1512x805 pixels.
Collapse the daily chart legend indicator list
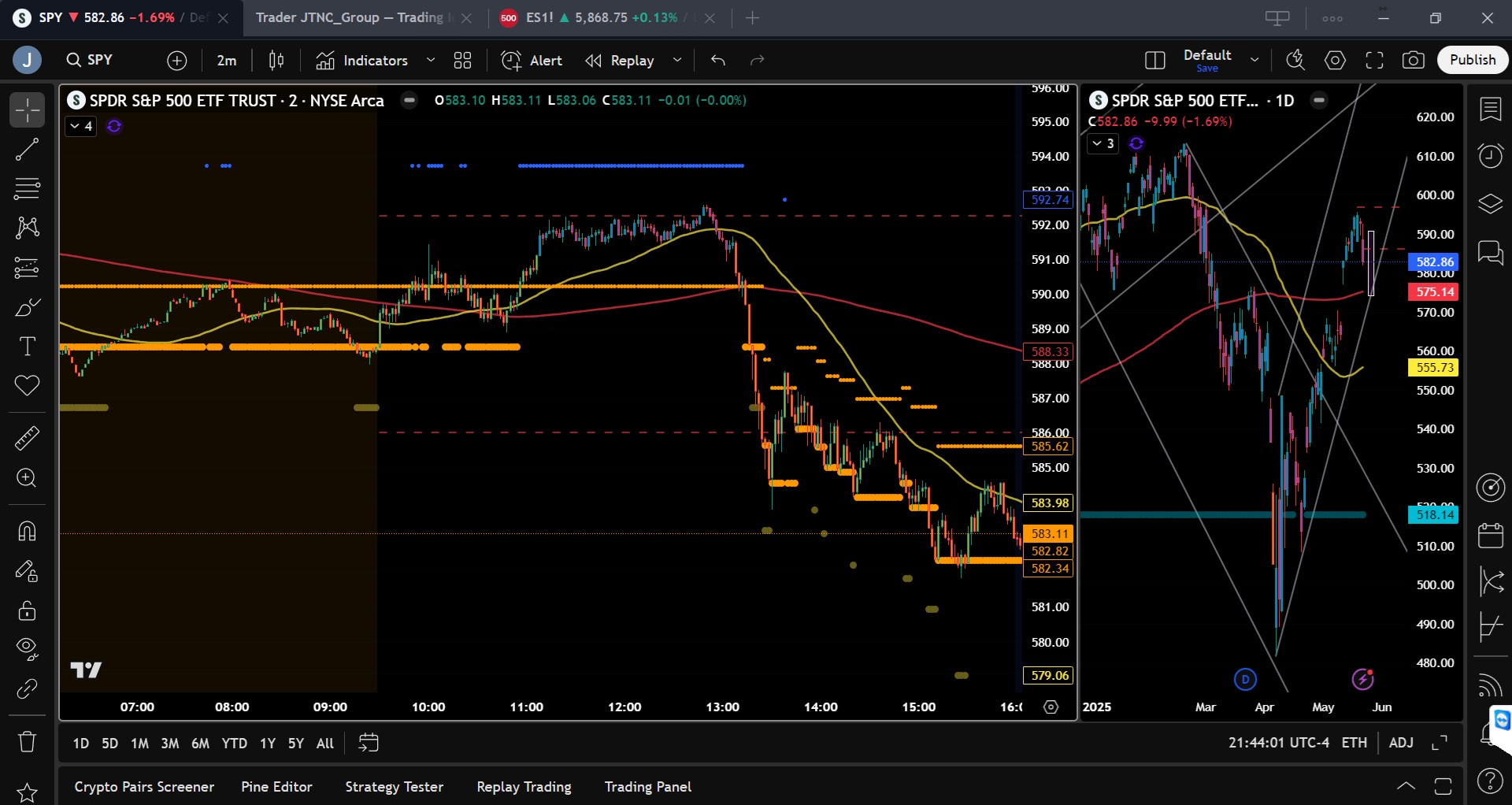click(x=1102, y=143)
